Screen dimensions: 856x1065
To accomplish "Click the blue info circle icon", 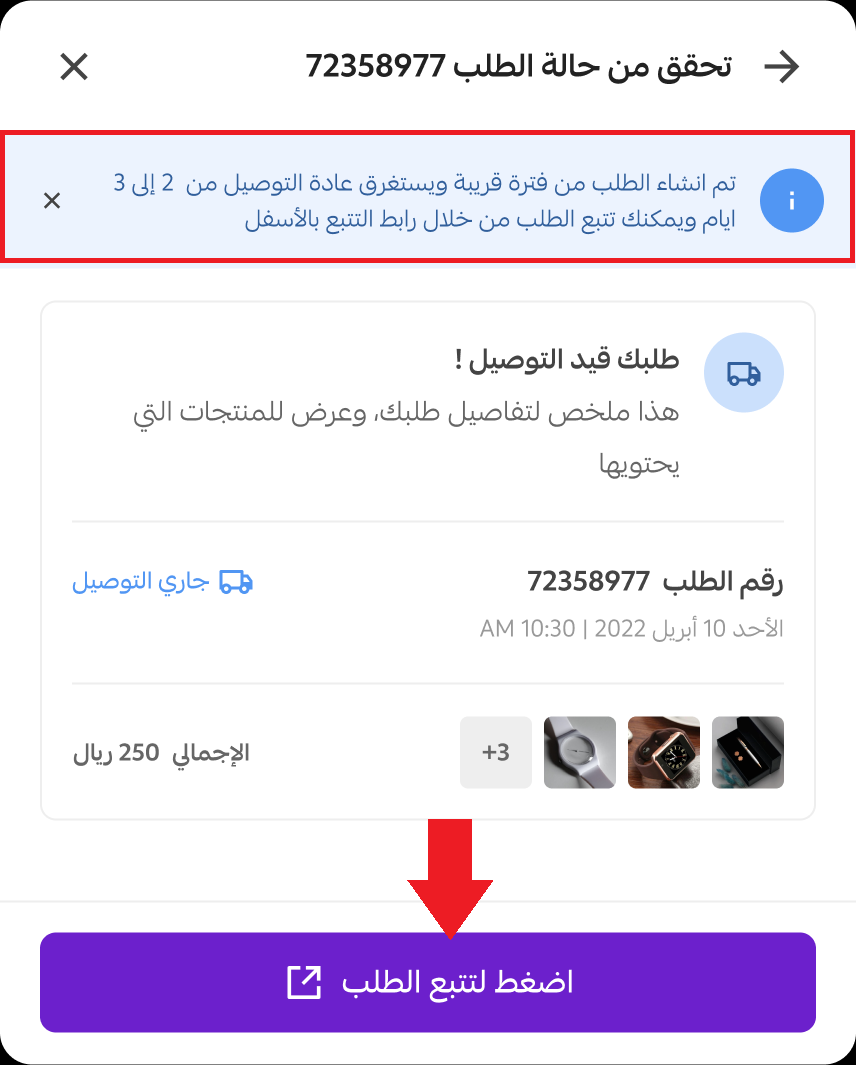I will 791,200.
